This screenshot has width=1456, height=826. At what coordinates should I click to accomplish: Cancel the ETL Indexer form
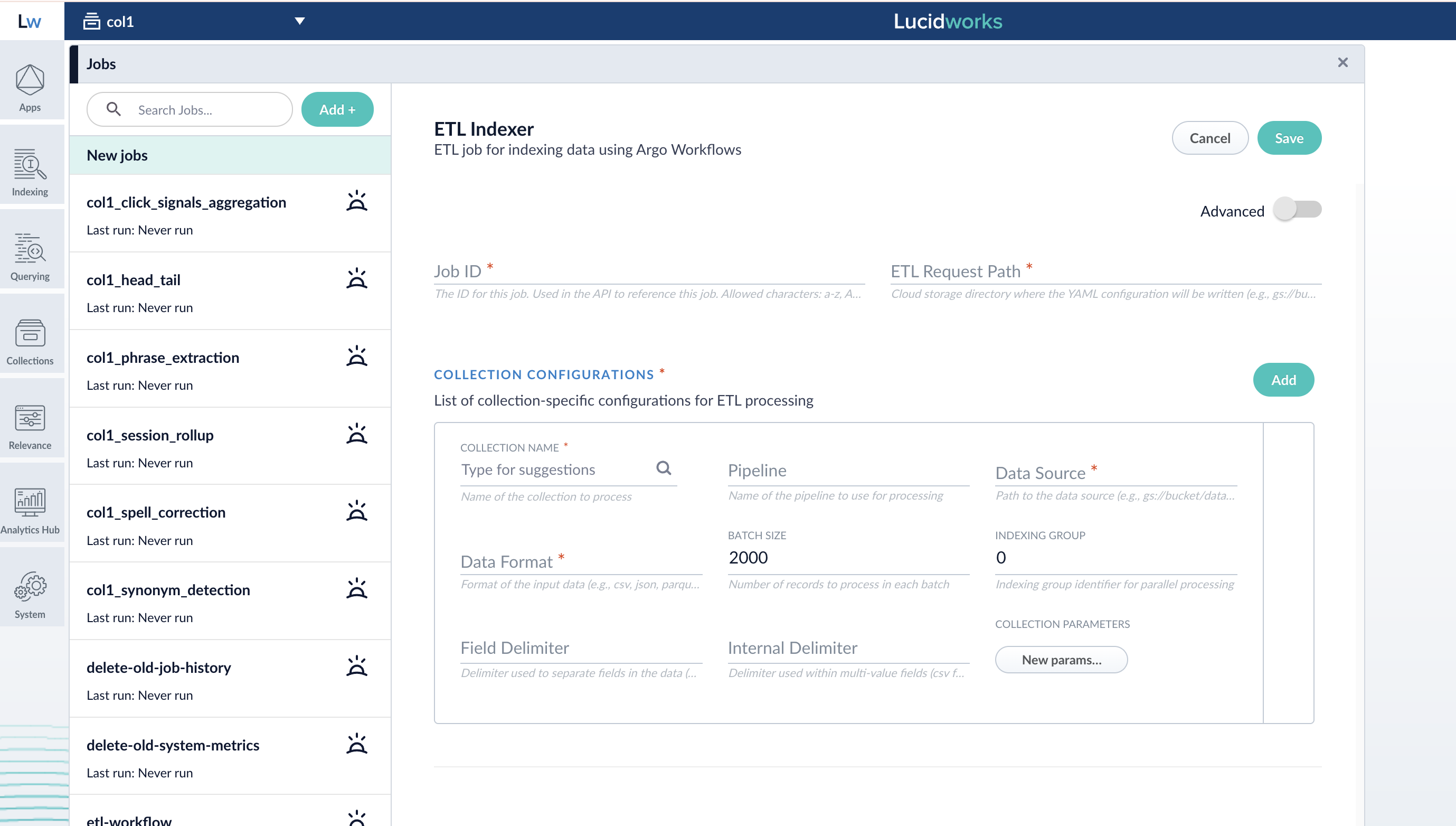click(1210, 138)
